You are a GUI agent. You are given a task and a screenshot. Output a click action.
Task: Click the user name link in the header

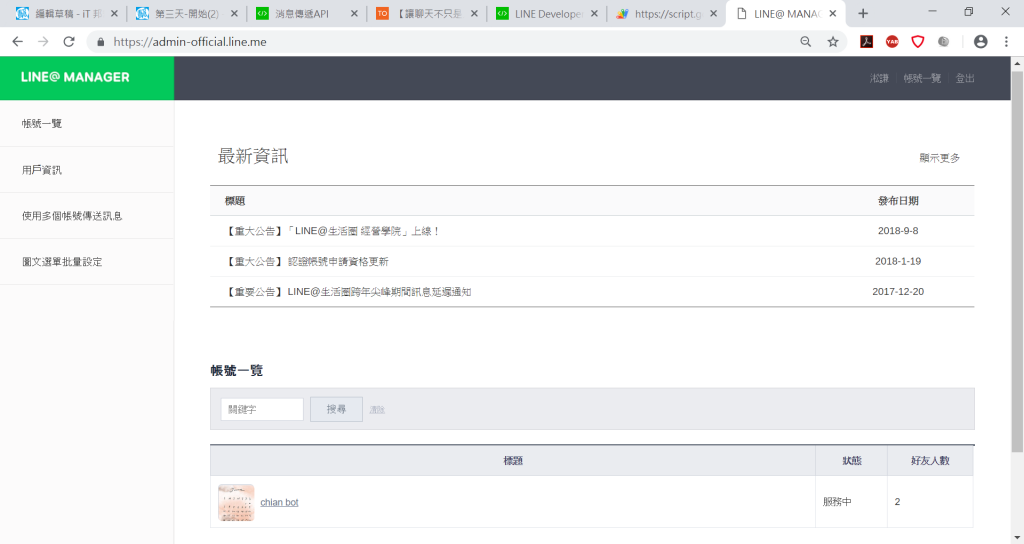tap(879, 78)
